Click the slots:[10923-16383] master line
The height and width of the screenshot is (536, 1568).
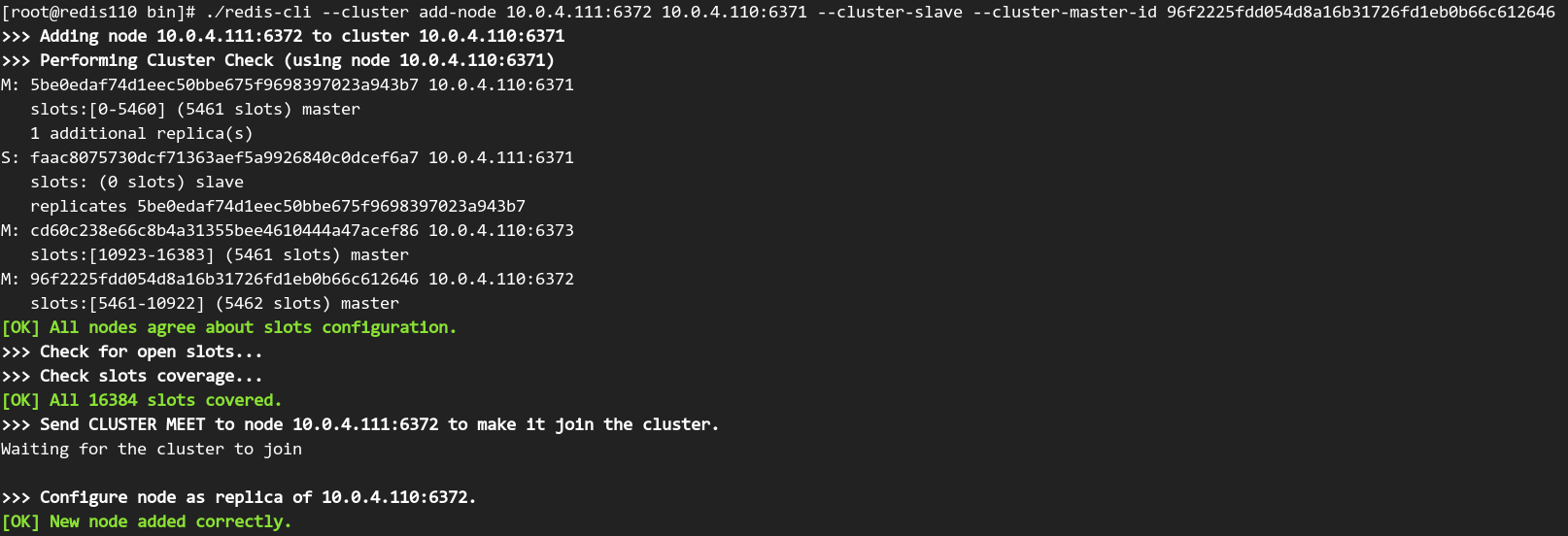pyautogui.click(x=219, y=254)
